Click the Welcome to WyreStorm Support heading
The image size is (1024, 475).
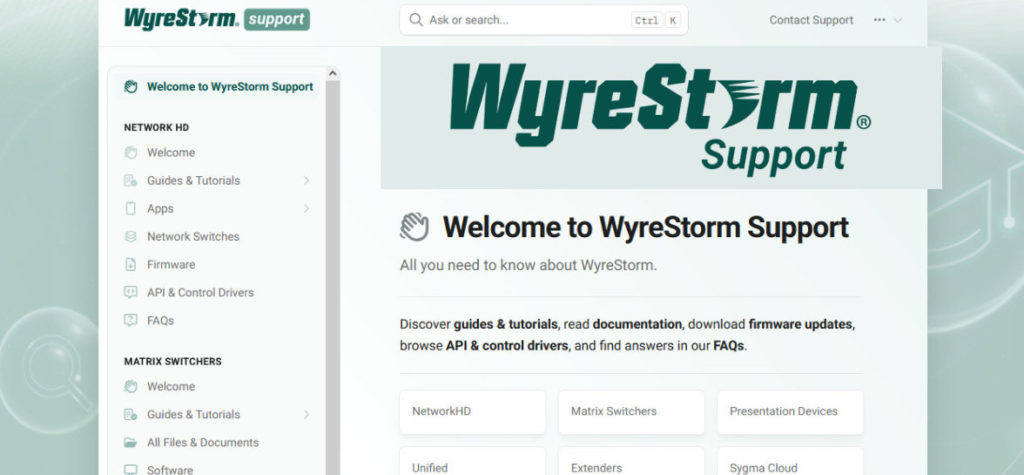click(x=646, y=227)
